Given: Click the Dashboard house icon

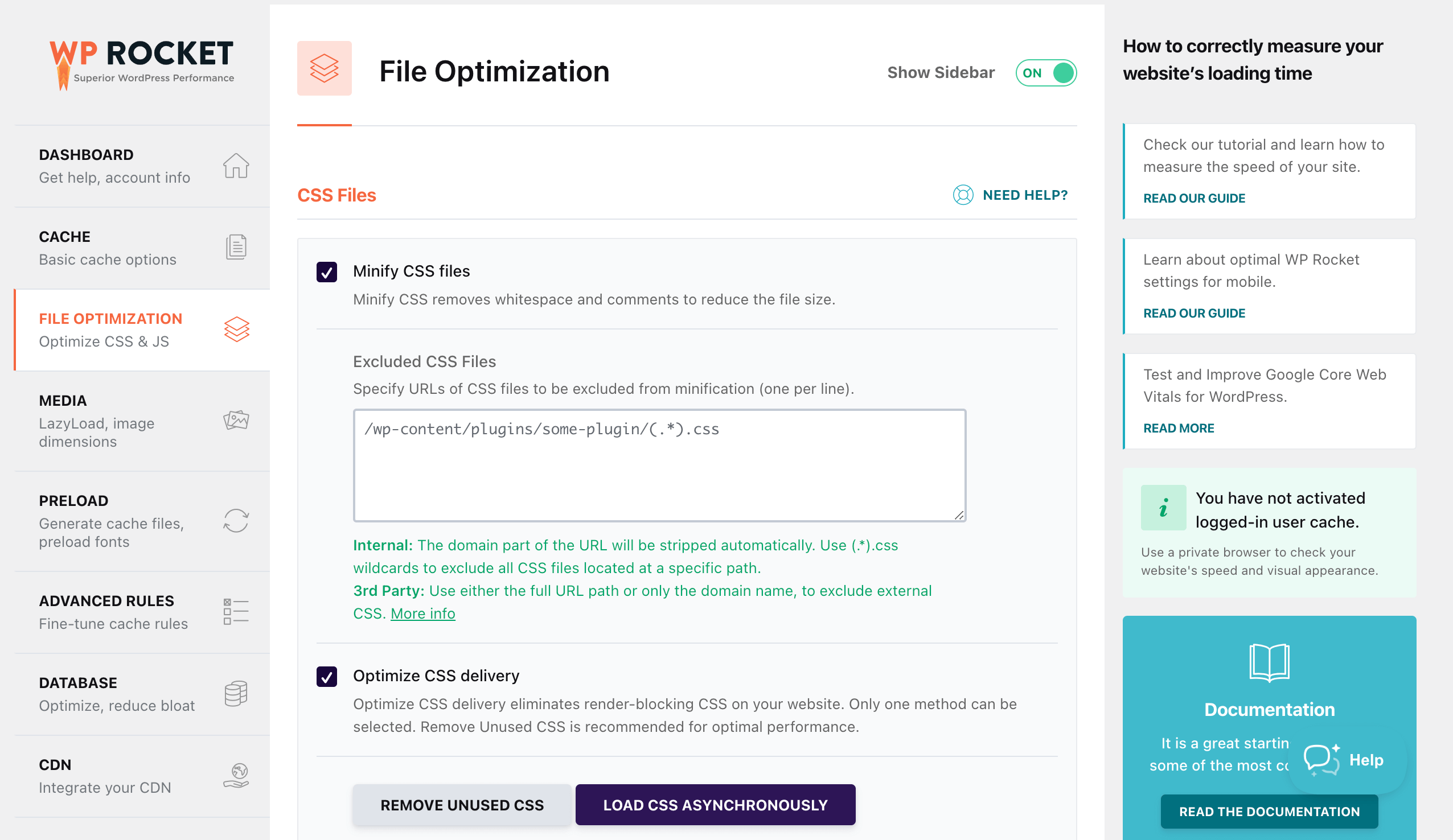Looking at the screenshot, I should (236, 166).
